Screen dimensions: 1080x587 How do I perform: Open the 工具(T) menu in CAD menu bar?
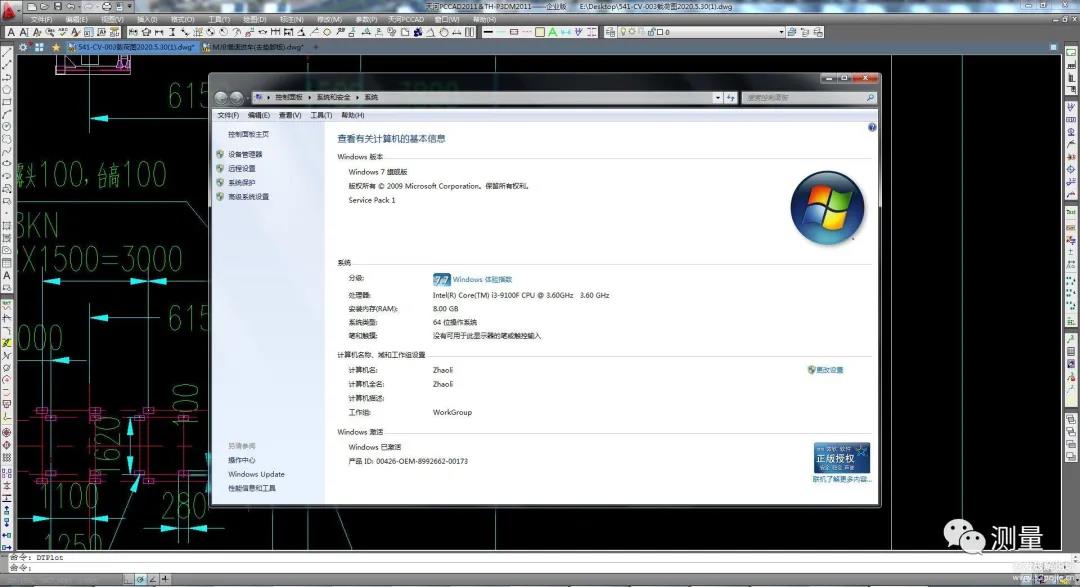[219, 19]
